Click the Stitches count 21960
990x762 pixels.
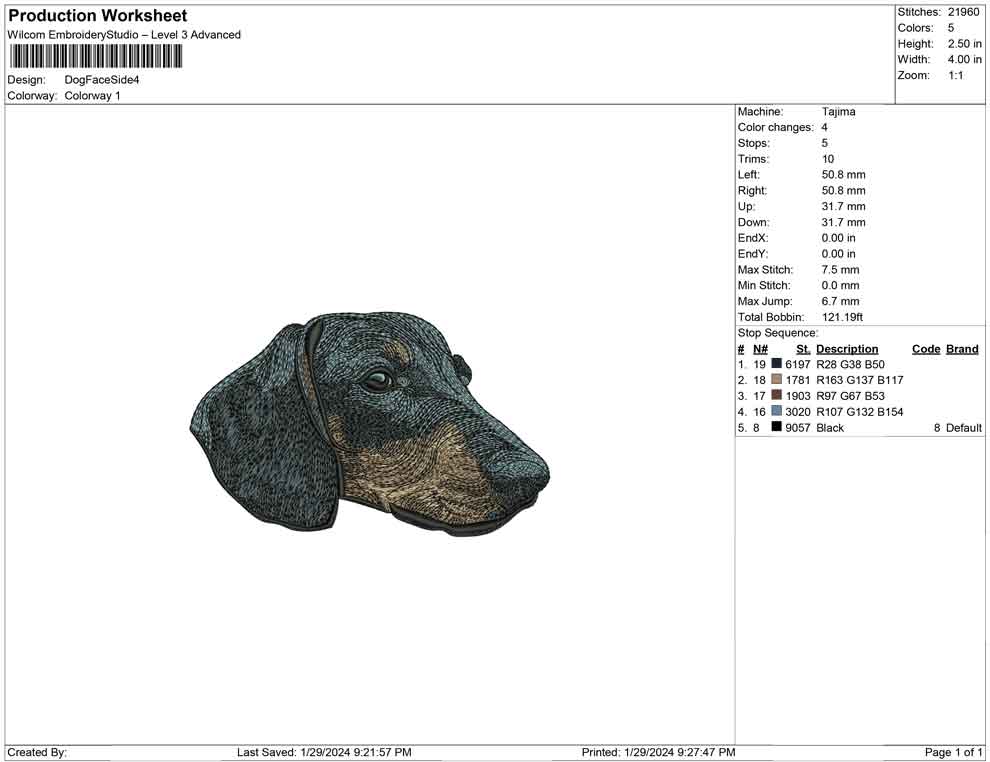[963, 12]
